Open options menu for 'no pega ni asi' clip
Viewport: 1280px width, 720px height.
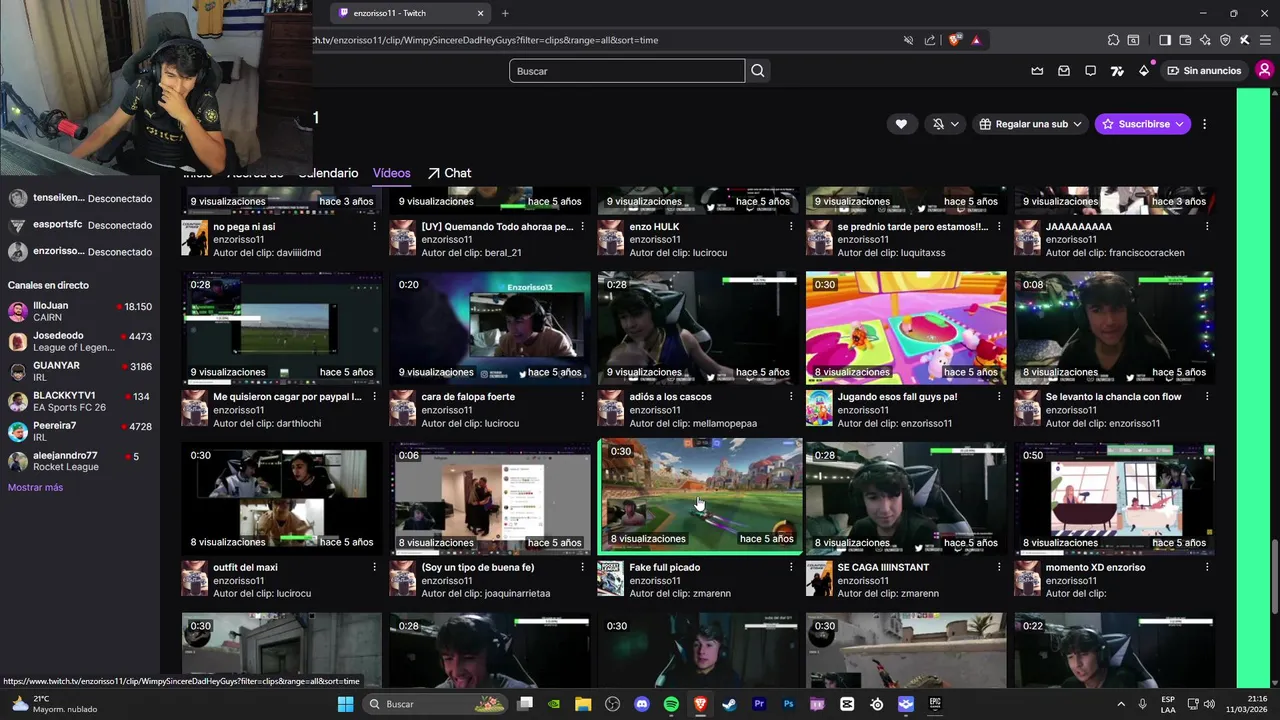click(375, 227)
